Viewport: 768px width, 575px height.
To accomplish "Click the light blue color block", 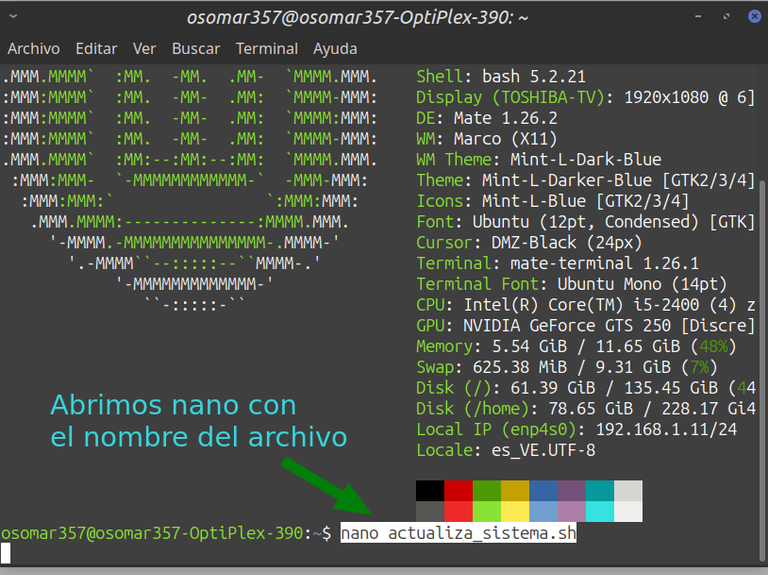I will (544, 511).
